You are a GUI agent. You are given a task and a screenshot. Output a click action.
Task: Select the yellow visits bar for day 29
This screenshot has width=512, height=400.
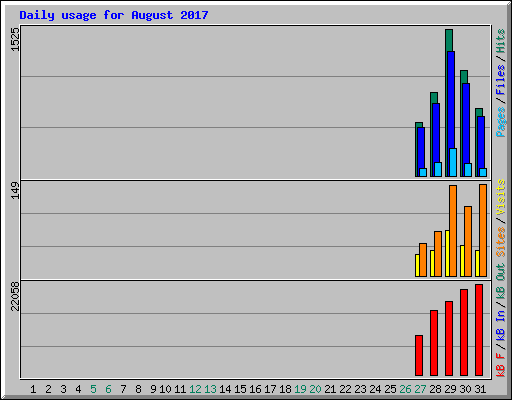[x=447, y=253]
